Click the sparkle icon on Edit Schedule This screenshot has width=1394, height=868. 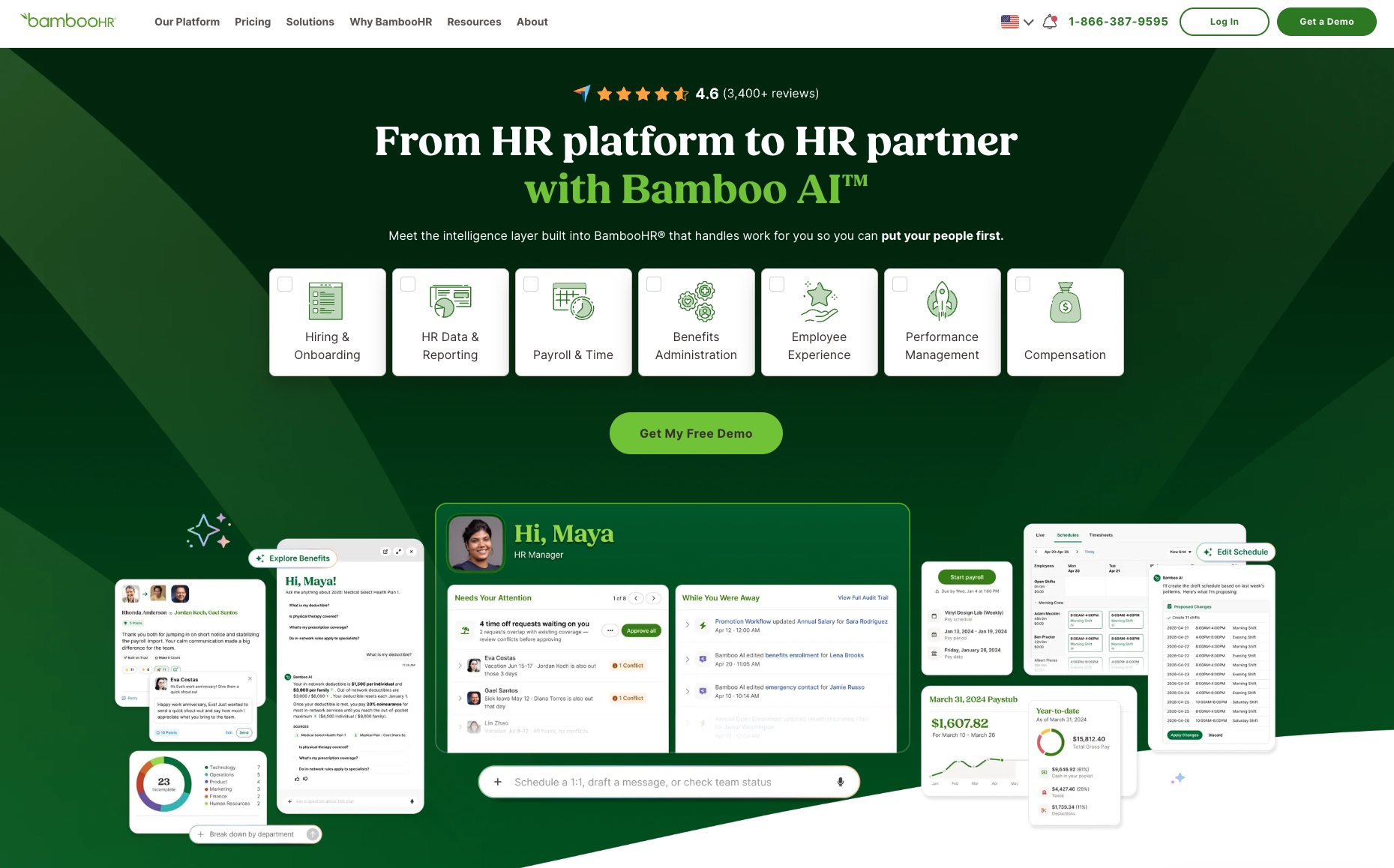[1207, 552]
